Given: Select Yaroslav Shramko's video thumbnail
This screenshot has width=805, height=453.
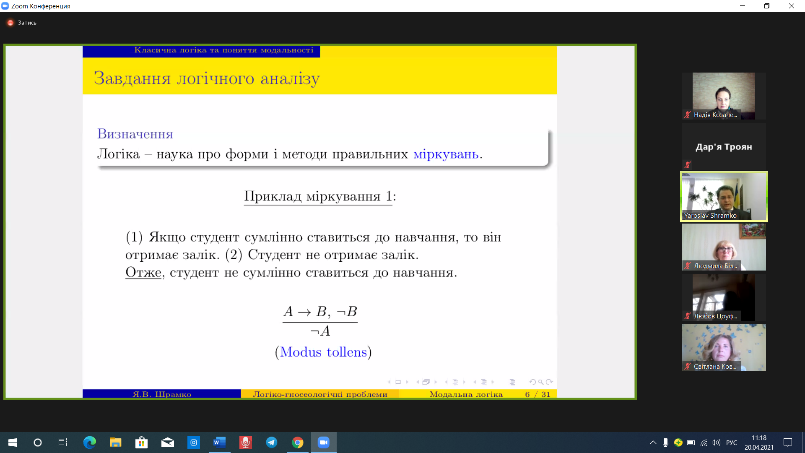Looking at the screenshot, I should (723, 194).
